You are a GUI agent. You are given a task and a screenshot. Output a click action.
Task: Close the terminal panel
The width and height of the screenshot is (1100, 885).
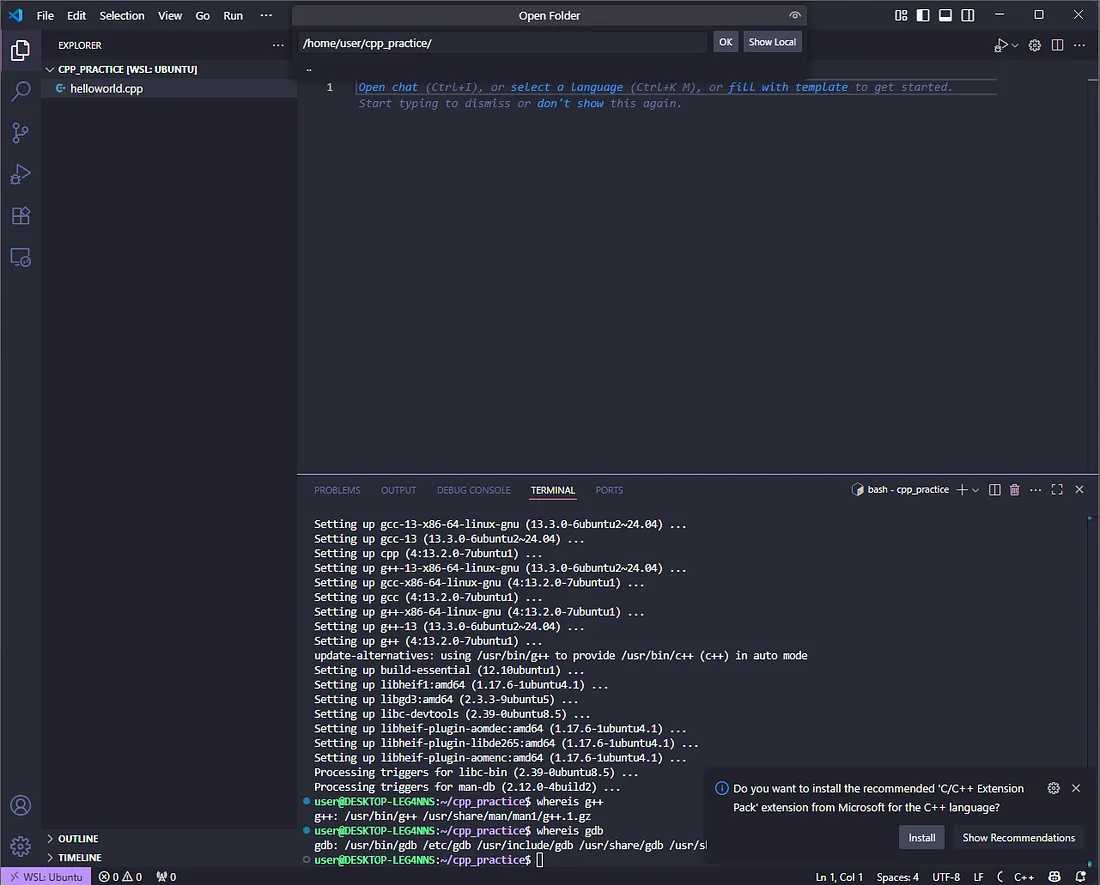1080,489
